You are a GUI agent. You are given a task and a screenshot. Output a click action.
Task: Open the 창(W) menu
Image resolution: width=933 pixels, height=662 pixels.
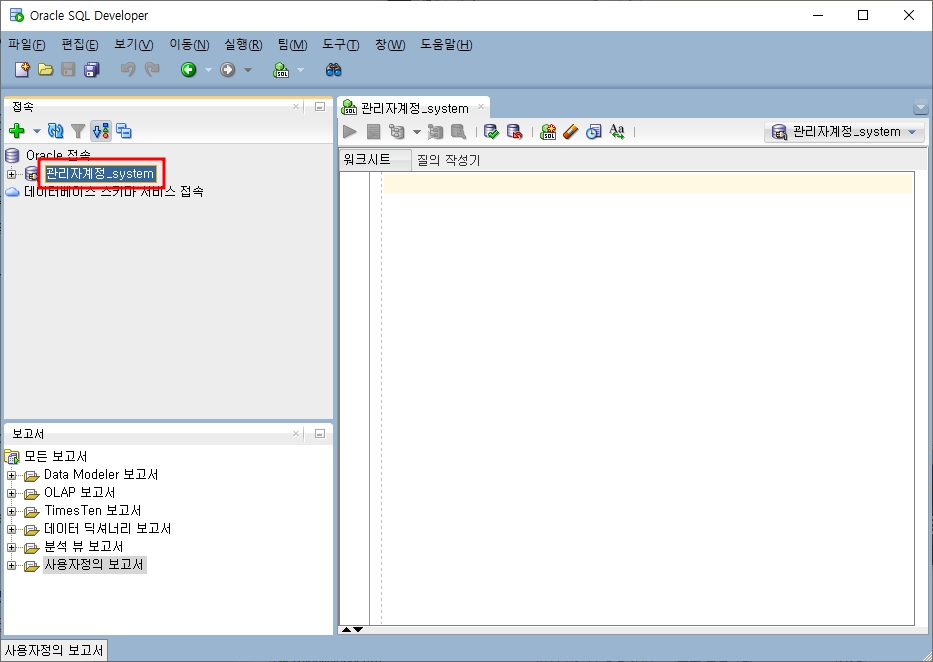pos(390,45)
